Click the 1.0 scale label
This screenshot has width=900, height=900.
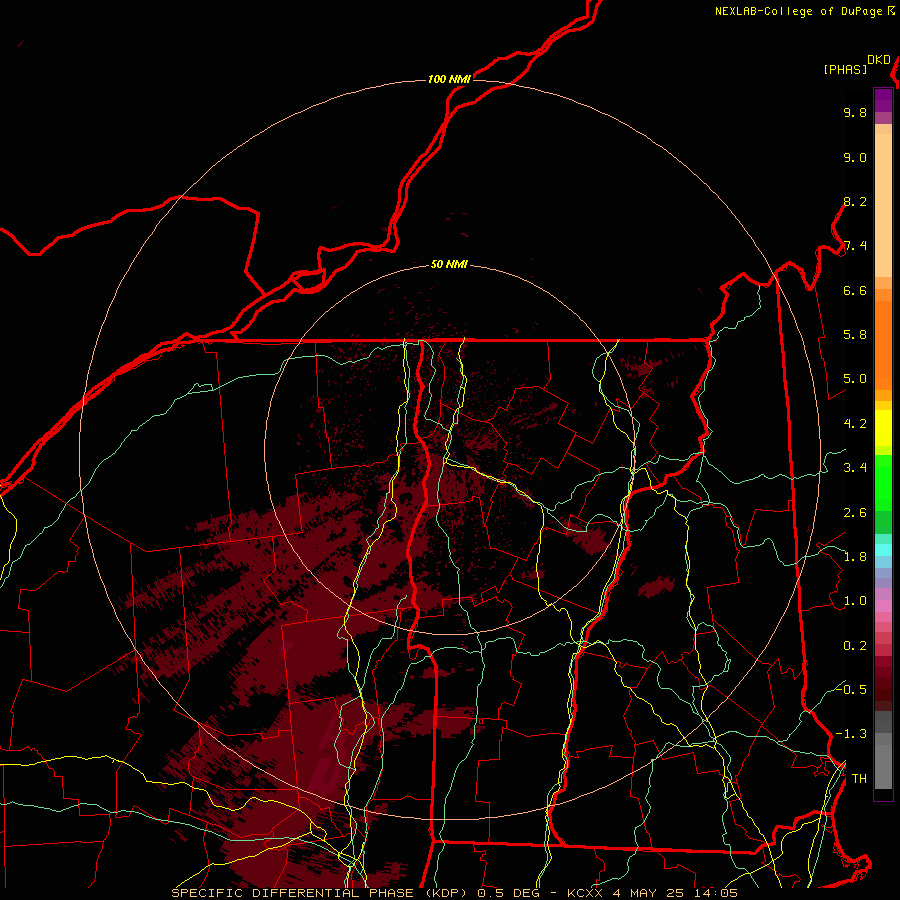[855, 601]
